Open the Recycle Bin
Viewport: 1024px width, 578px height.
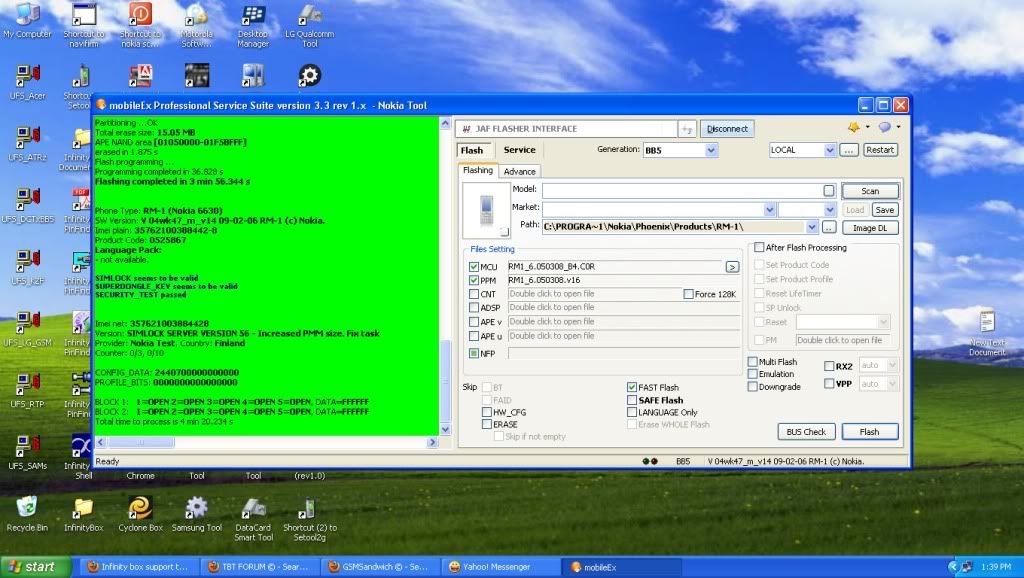27,514
